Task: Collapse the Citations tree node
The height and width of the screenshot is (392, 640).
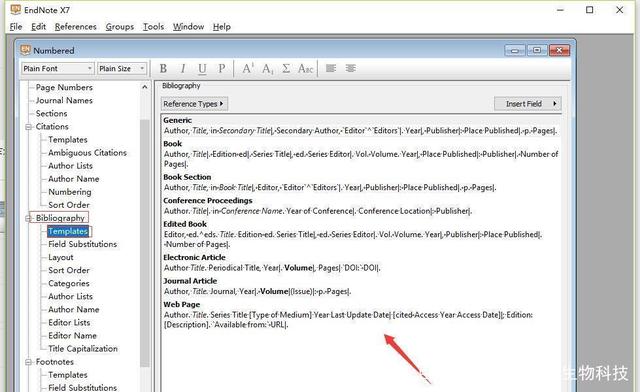Action: [29, 127]
